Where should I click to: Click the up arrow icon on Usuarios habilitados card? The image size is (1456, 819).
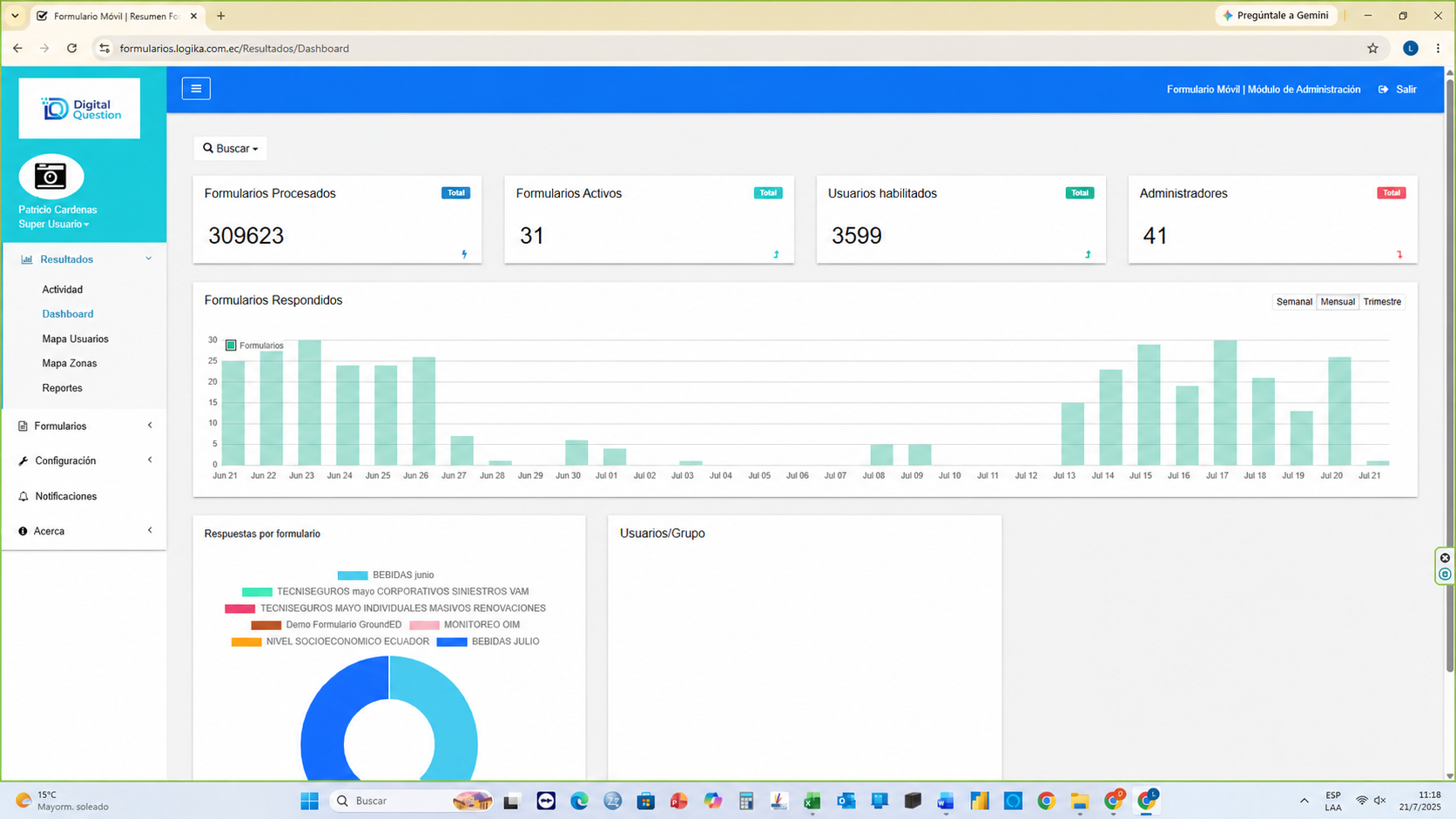1088,254
